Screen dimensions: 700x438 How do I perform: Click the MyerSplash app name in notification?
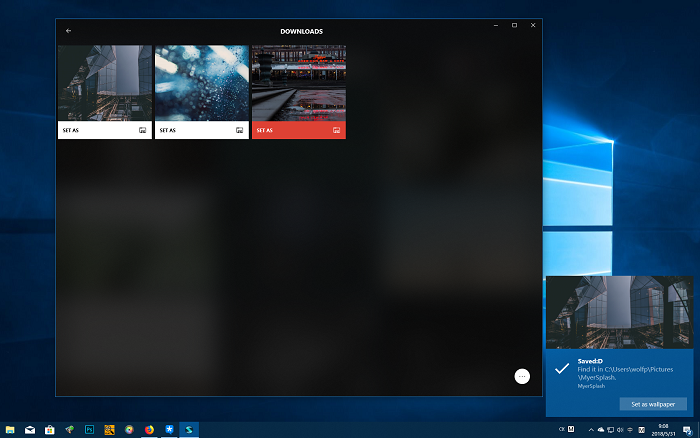pos(591,386)
